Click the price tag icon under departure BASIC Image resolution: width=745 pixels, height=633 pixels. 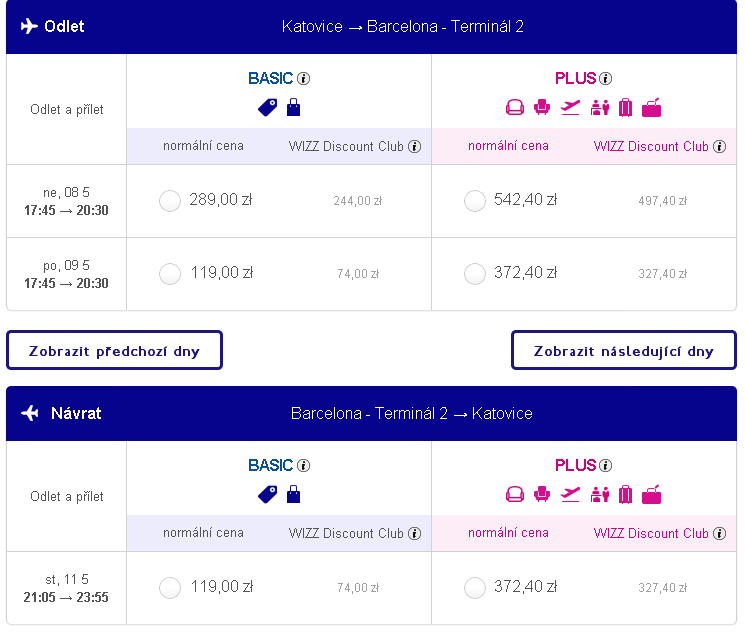click(267, 107)
